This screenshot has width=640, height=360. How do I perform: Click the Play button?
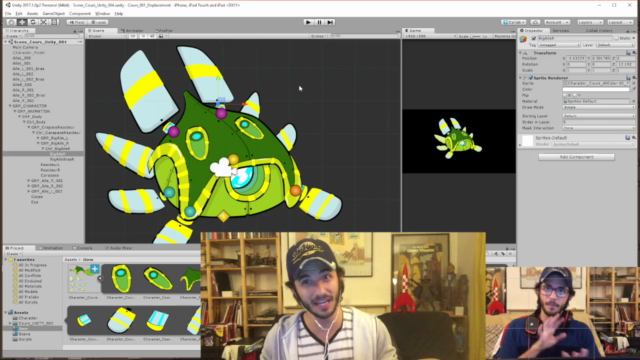[x=309, y=22]
